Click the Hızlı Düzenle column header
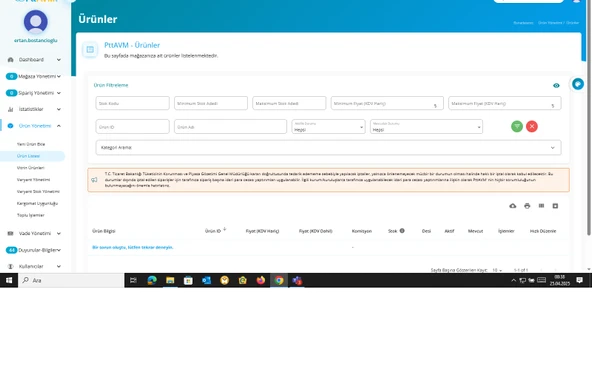Viewport: 592px width, 366px height. pos(543,231)
